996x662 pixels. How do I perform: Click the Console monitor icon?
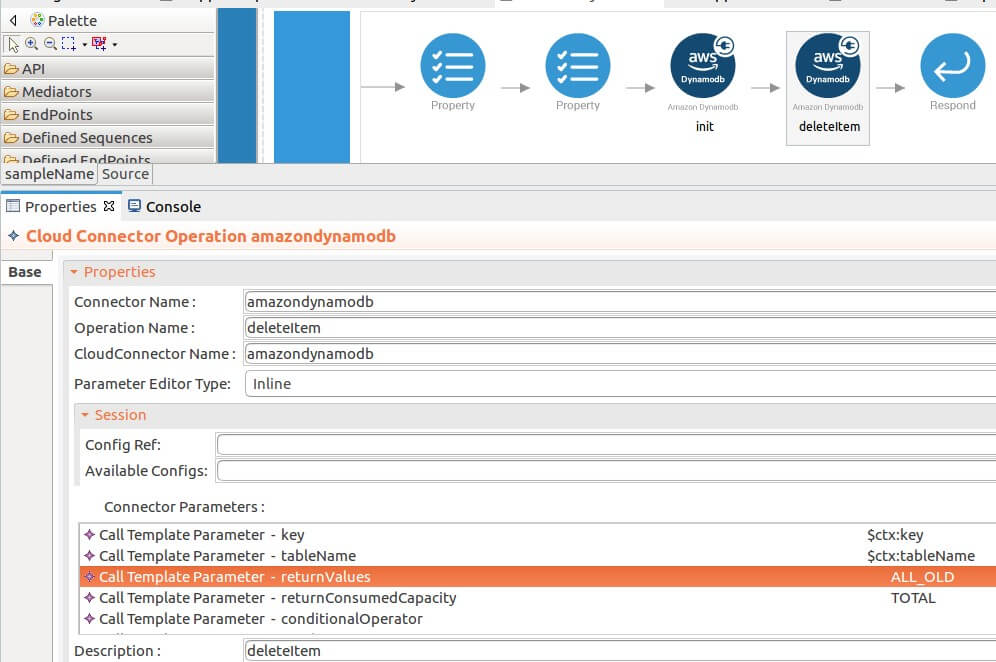tap(134, 205)
